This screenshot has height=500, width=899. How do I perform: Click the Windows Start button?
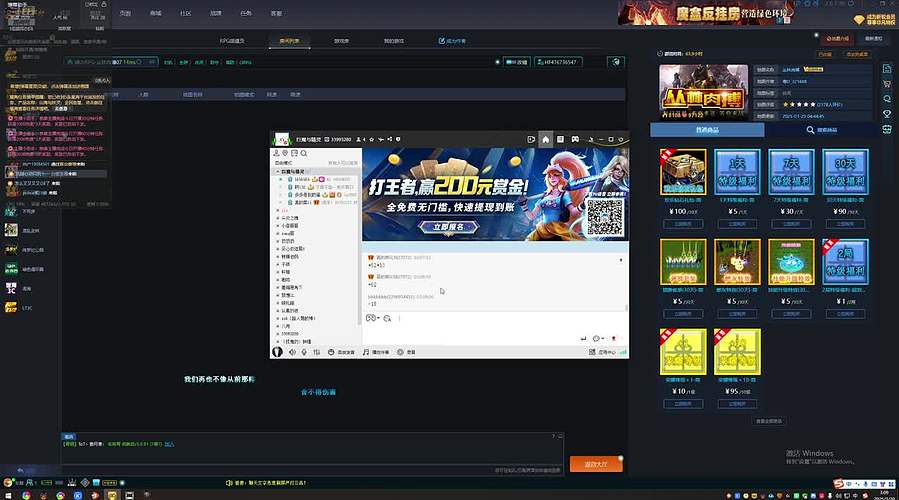tap(8, 495)
